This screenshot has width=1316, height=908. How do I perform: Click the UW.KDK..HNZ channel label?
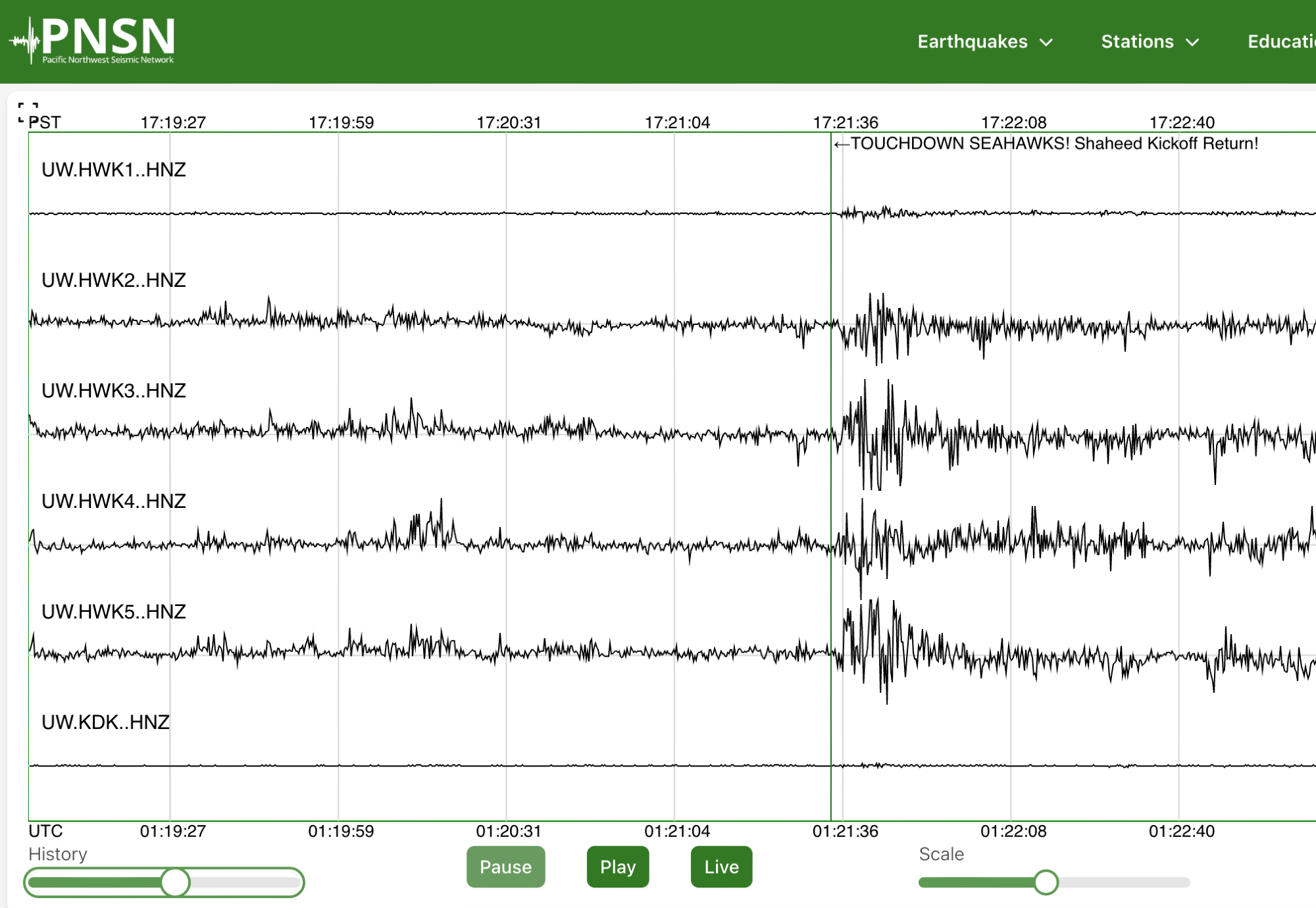(106, 722)
